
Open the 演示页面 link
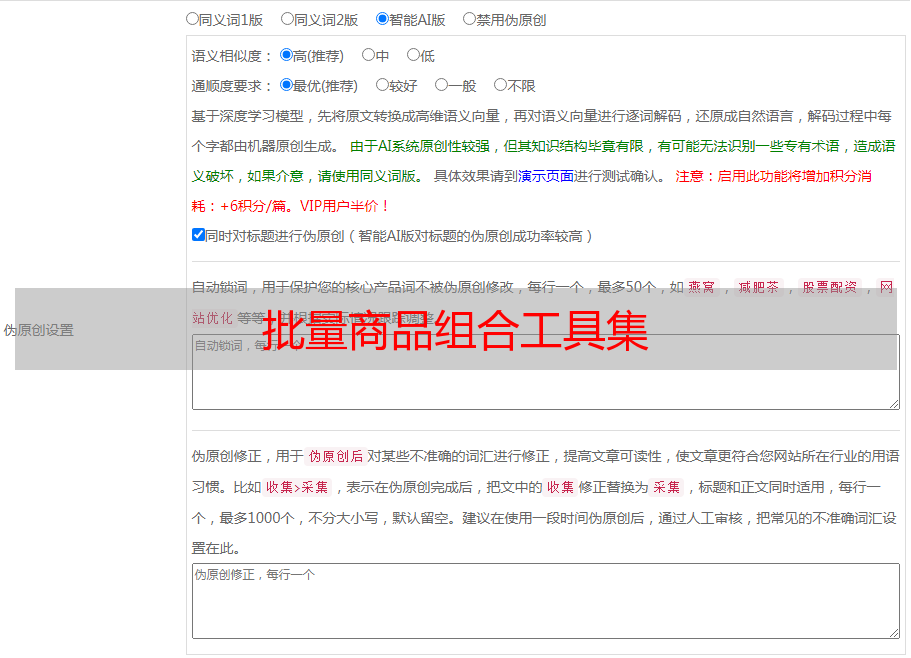pyautogui.click(x=546, y=176)
